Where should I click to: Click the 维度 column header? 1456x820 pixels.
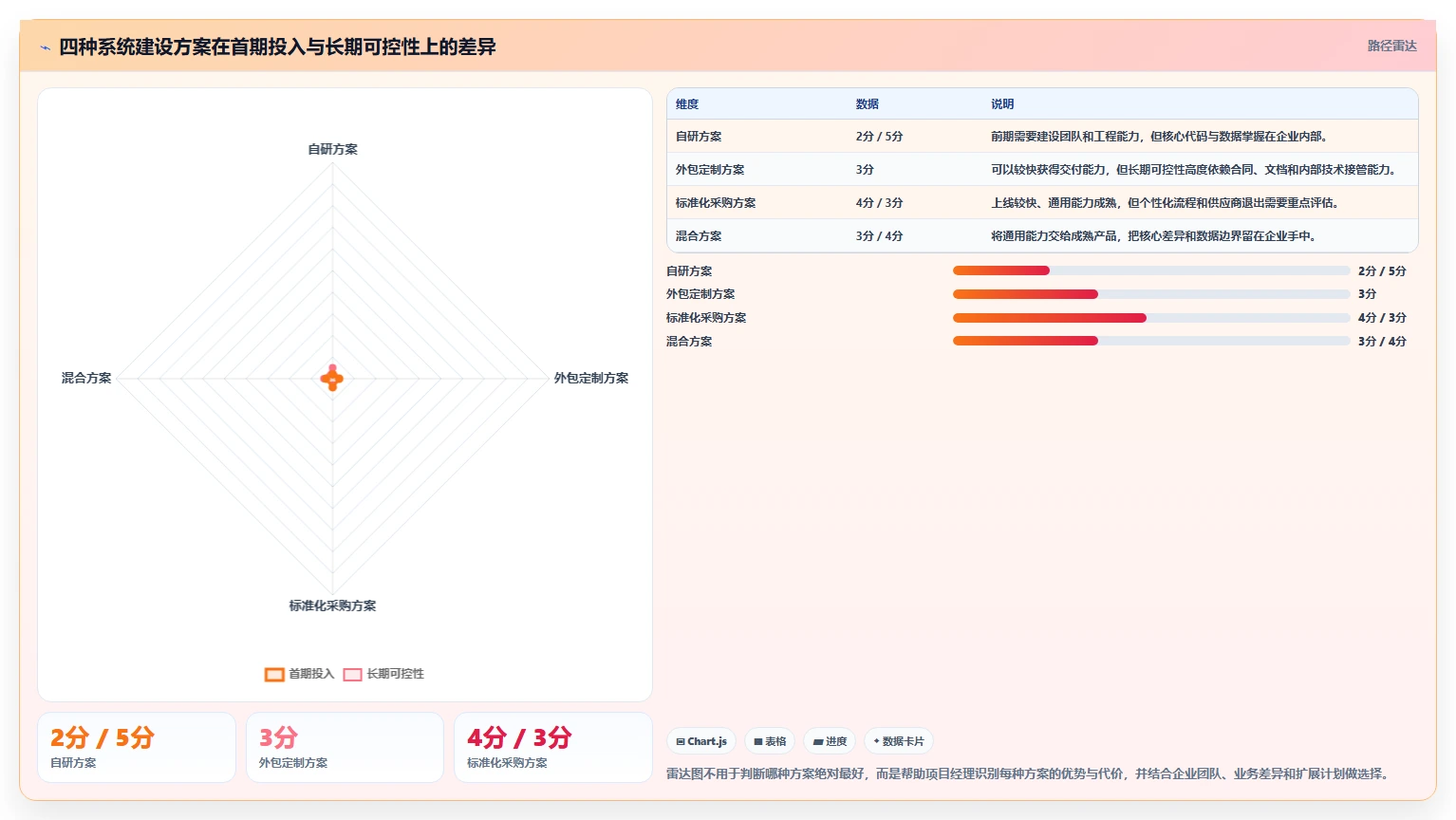687,104
